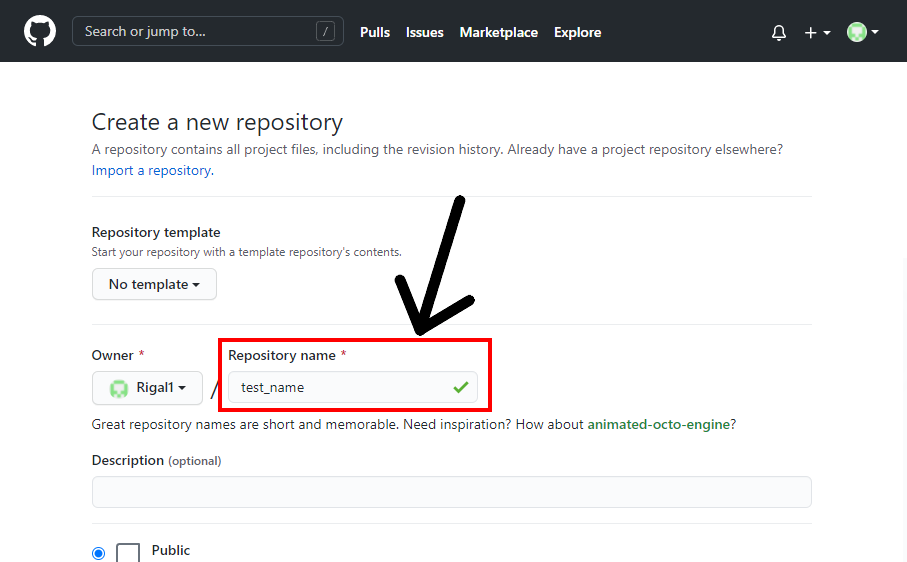Viewport: 907px width, 562px height.
Task: Click the Rigal1 owner avatar icon
Action: pyautogui.click(x=119, y=389)
